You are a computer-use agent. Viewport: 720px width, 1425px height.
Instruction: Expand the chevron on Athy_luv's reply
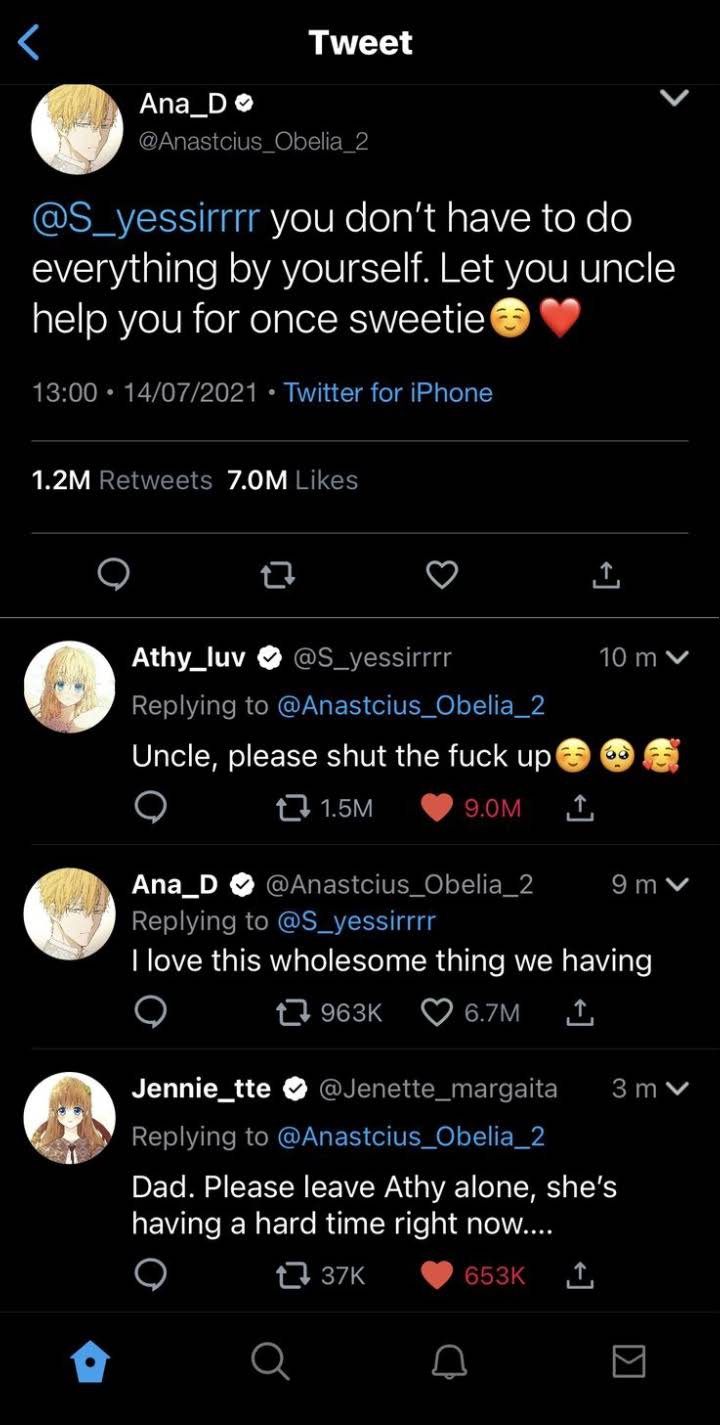pyautogui.click(x=677, y=657)
